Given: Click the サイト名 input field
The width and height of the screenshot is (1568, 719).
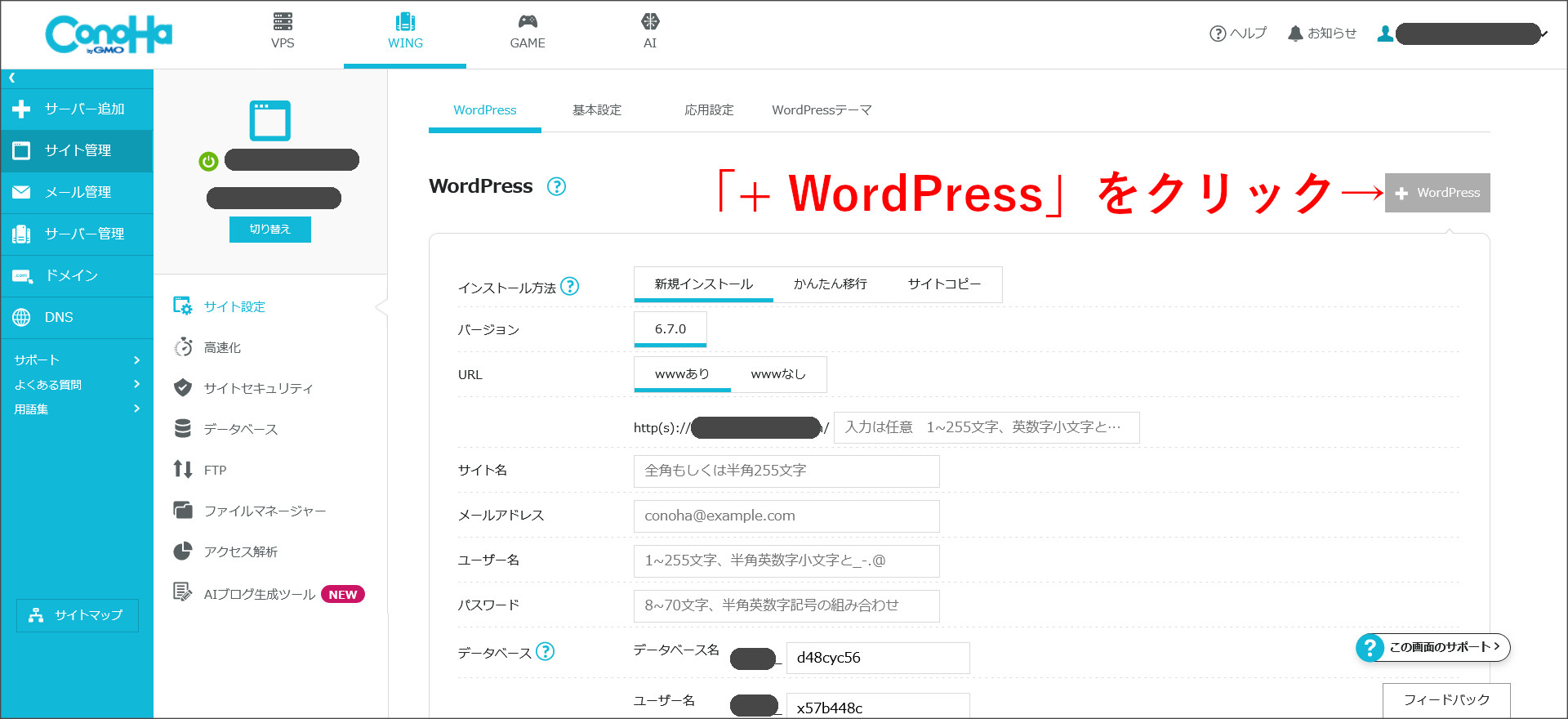Looking at the screenshot, I should click(x=786, y=471).
